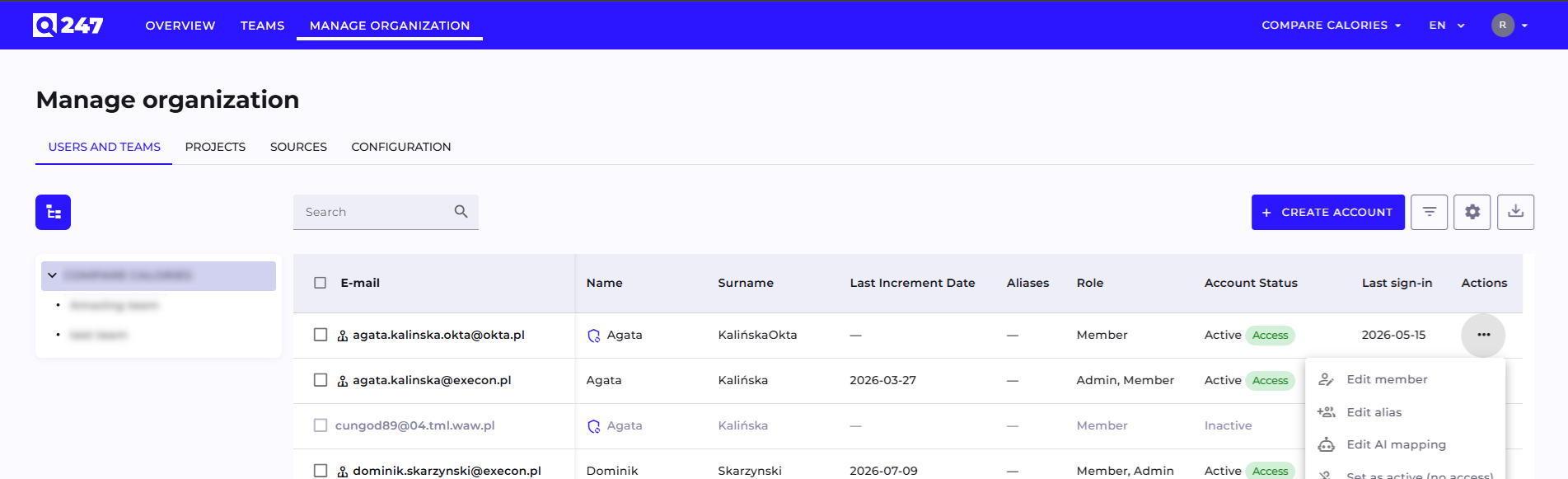Go to the Overview menu item
The image size is (1568, 479).
(180, 26)
